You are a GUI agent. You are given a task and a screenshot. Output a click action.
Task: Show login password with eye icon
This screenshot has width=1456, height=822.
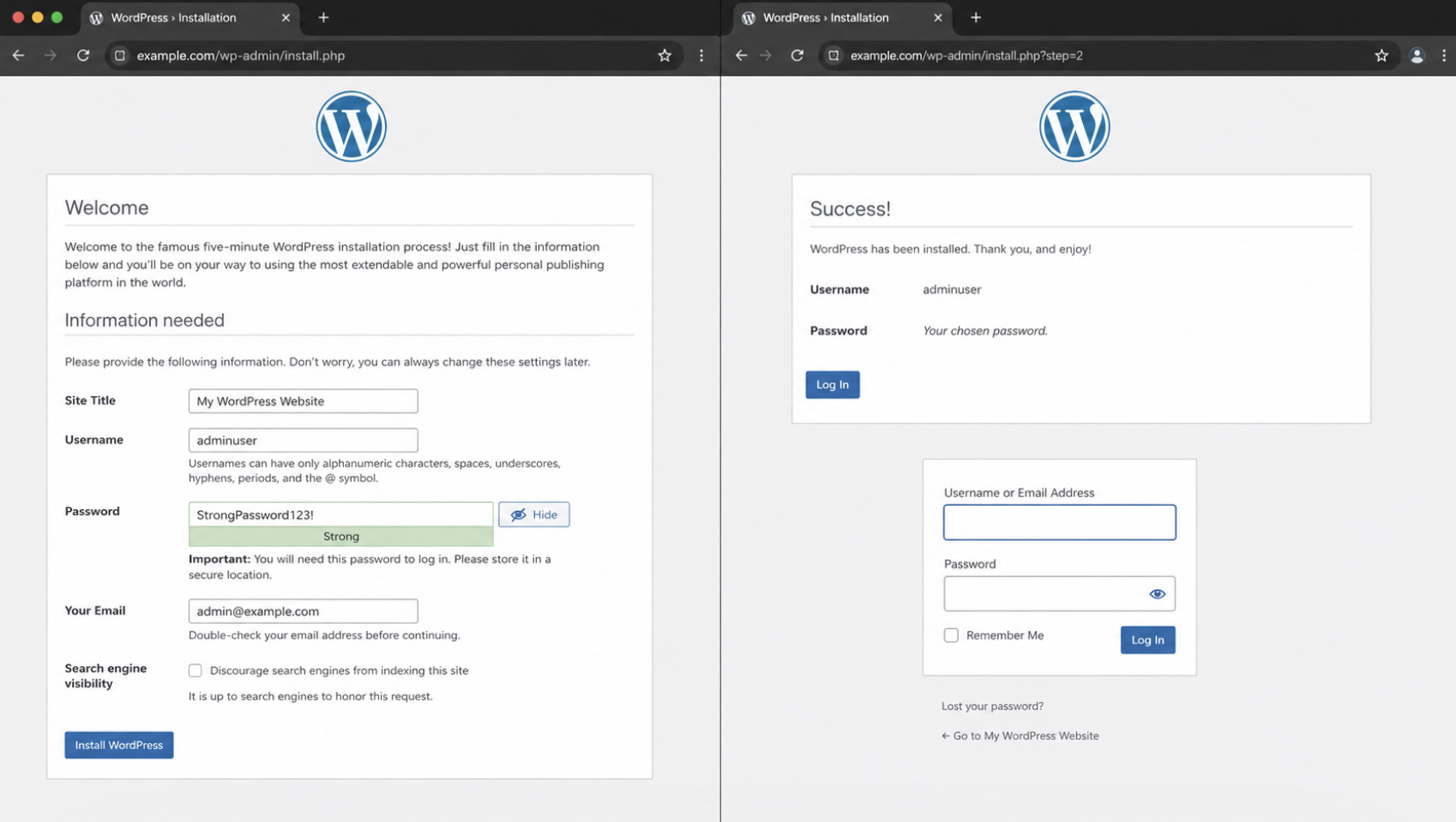click(1157, 593)
